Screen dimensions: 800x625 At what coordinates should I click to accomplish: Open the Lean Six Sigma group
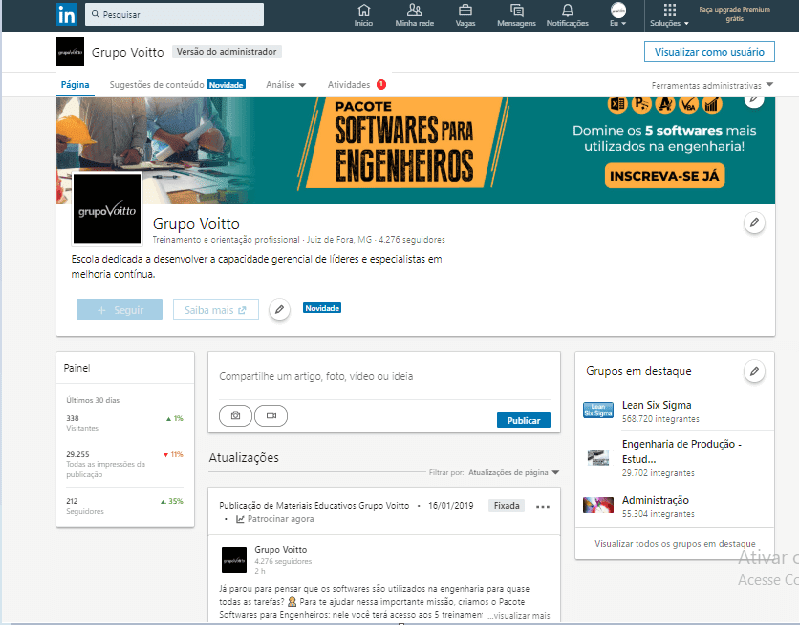656,405
